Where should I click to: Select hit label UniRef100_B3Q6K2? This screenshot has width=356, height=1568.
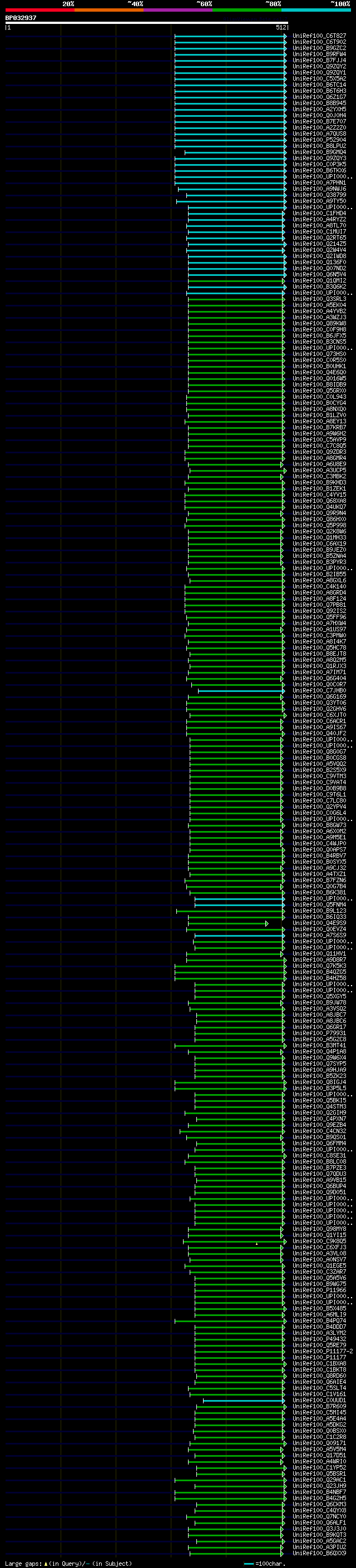coord(319,286)
